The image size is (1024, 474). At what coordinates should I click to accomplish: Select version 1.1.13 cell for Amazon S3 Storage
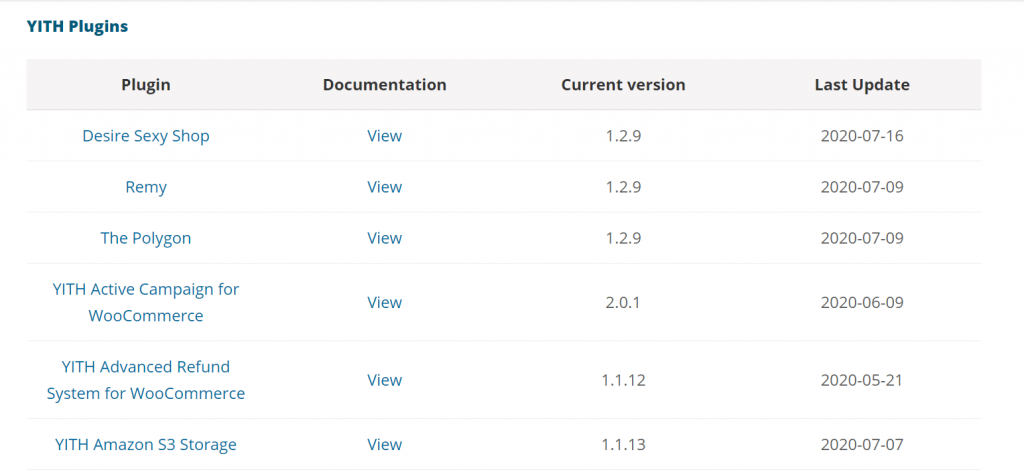(x=623, y=445)
